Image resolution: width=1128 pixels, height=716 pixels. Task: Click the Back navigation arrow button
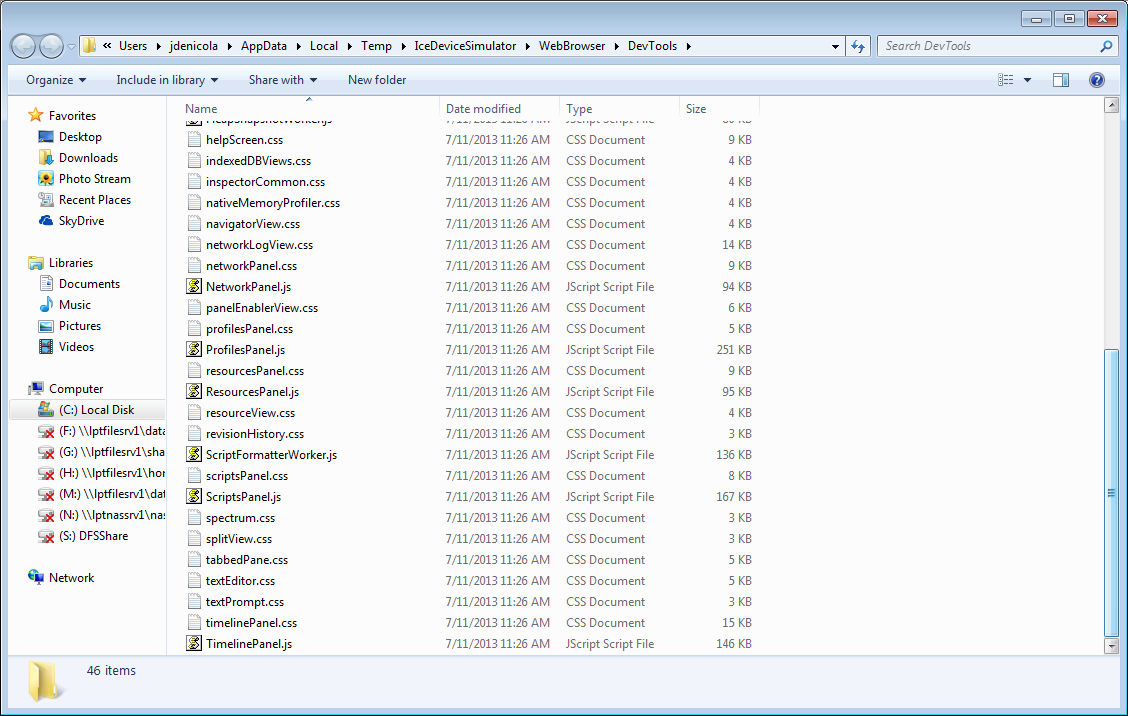23,46
